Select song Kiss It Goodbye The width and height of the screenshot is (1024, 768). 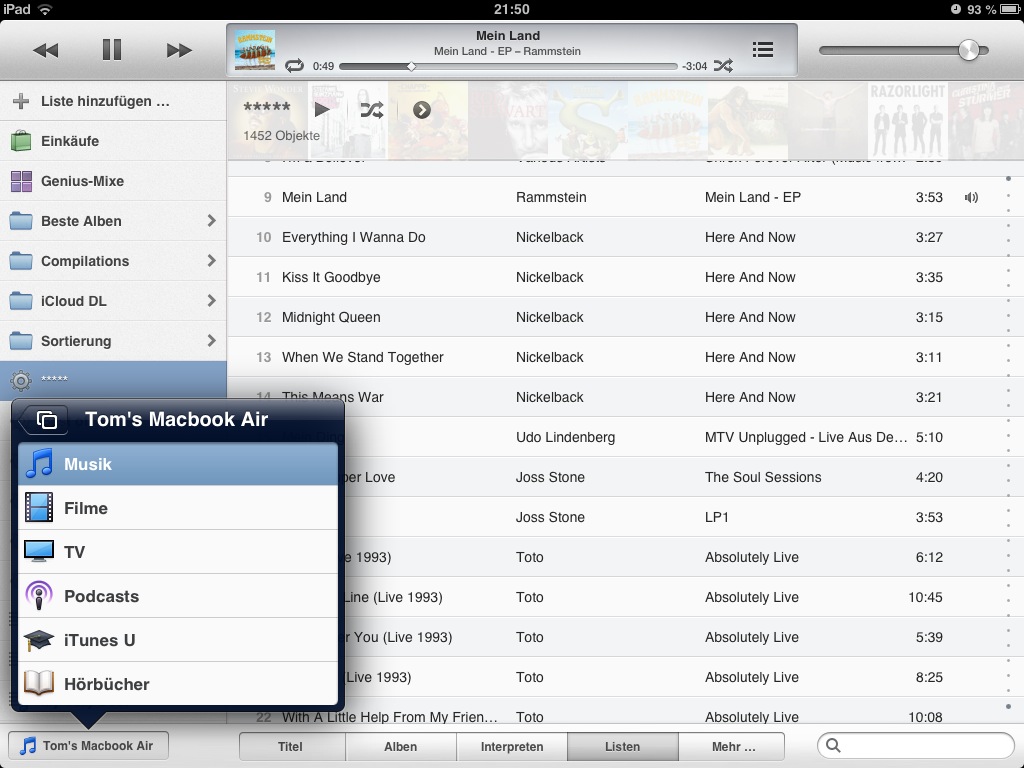[331, 277]
